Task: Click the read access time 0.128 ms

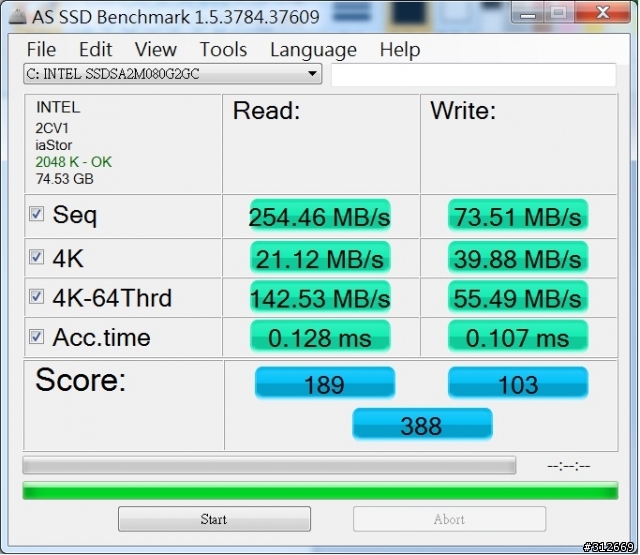Action: coord(320,337)
